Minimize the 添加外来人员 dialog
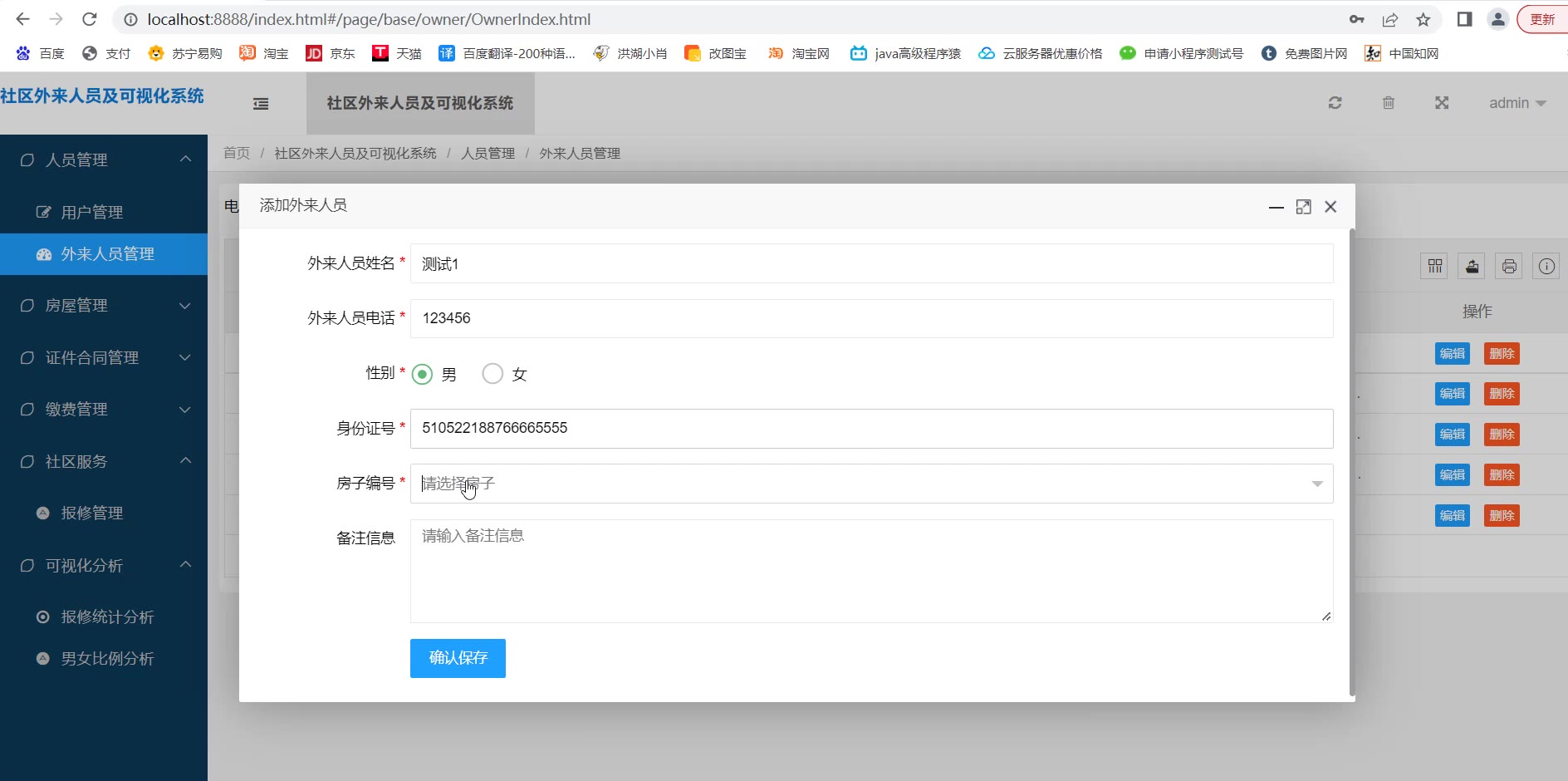 pos(1276,207)
